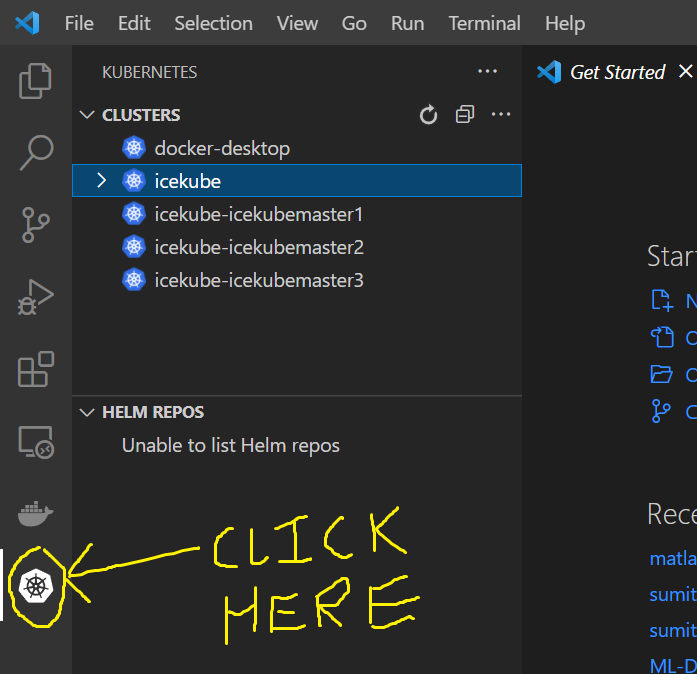The width and height of the screenshot is (697, 674).
Task: Click the icekube-icekubemaster2 Kubernetes icon
Action: pos(134,247)
